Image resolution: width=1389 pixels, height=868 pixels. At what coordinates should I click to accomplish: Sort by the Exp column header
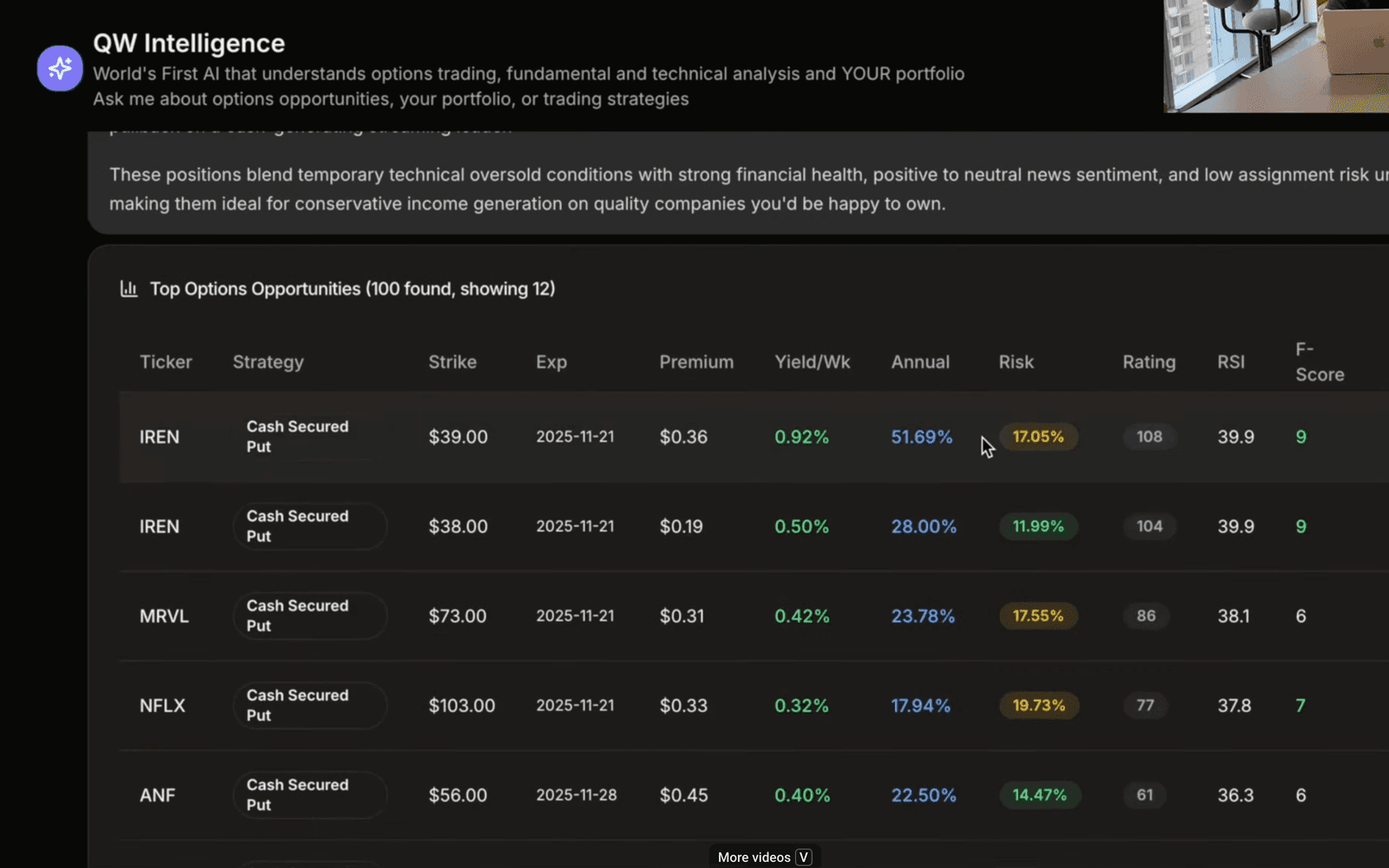tap(551, 362)
